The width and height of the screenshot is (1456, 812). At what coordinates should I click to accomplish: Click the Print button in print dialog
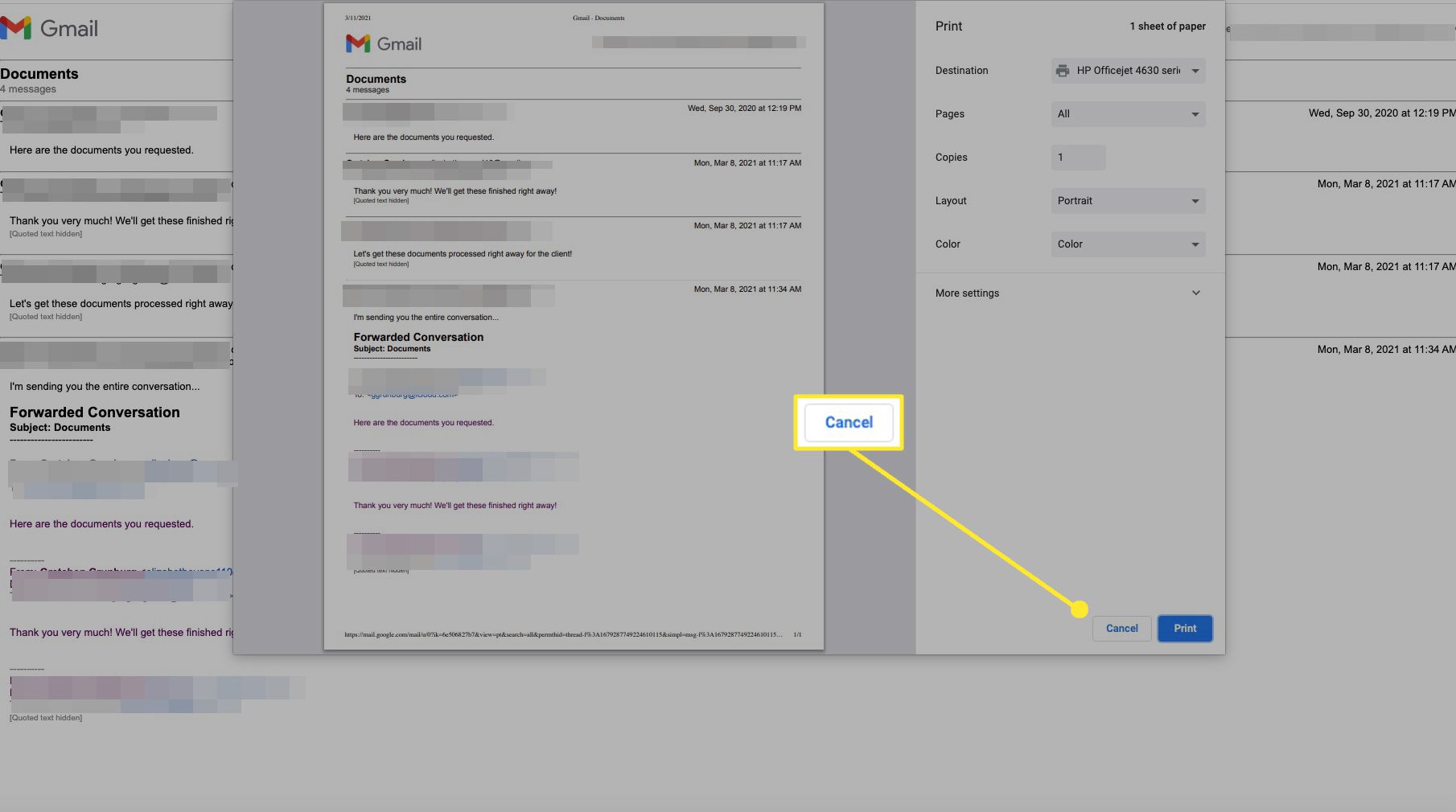(x=1185, y=629)
